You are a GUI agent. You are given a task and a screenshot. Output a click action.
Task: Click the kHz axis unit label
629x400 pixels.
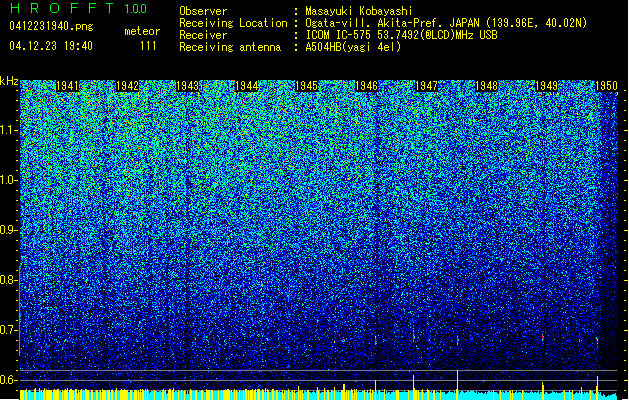click(9, 81)
